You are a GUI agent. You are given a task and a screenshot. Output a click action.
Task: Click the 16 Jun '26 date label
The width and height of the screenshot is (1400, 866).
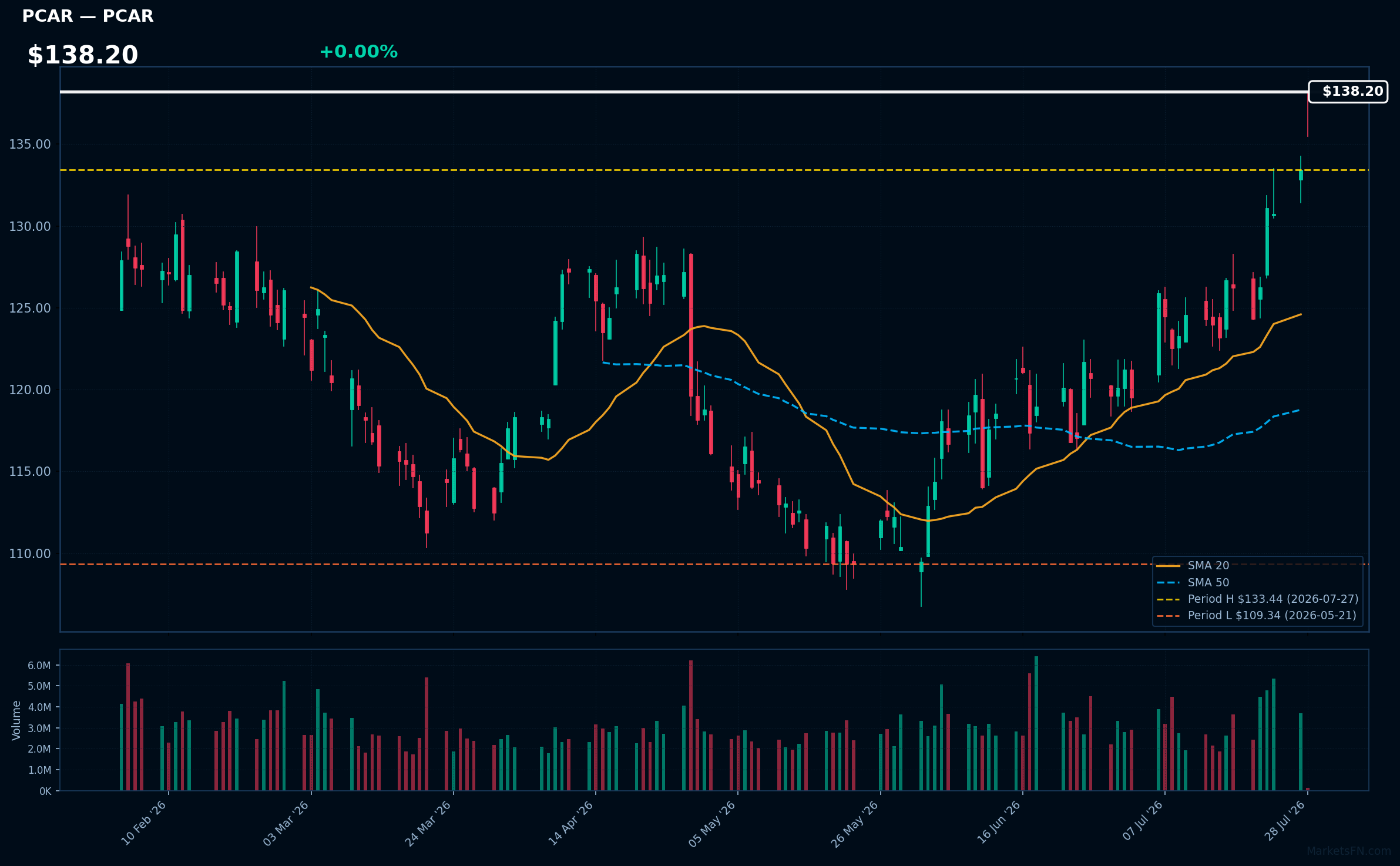998,824
